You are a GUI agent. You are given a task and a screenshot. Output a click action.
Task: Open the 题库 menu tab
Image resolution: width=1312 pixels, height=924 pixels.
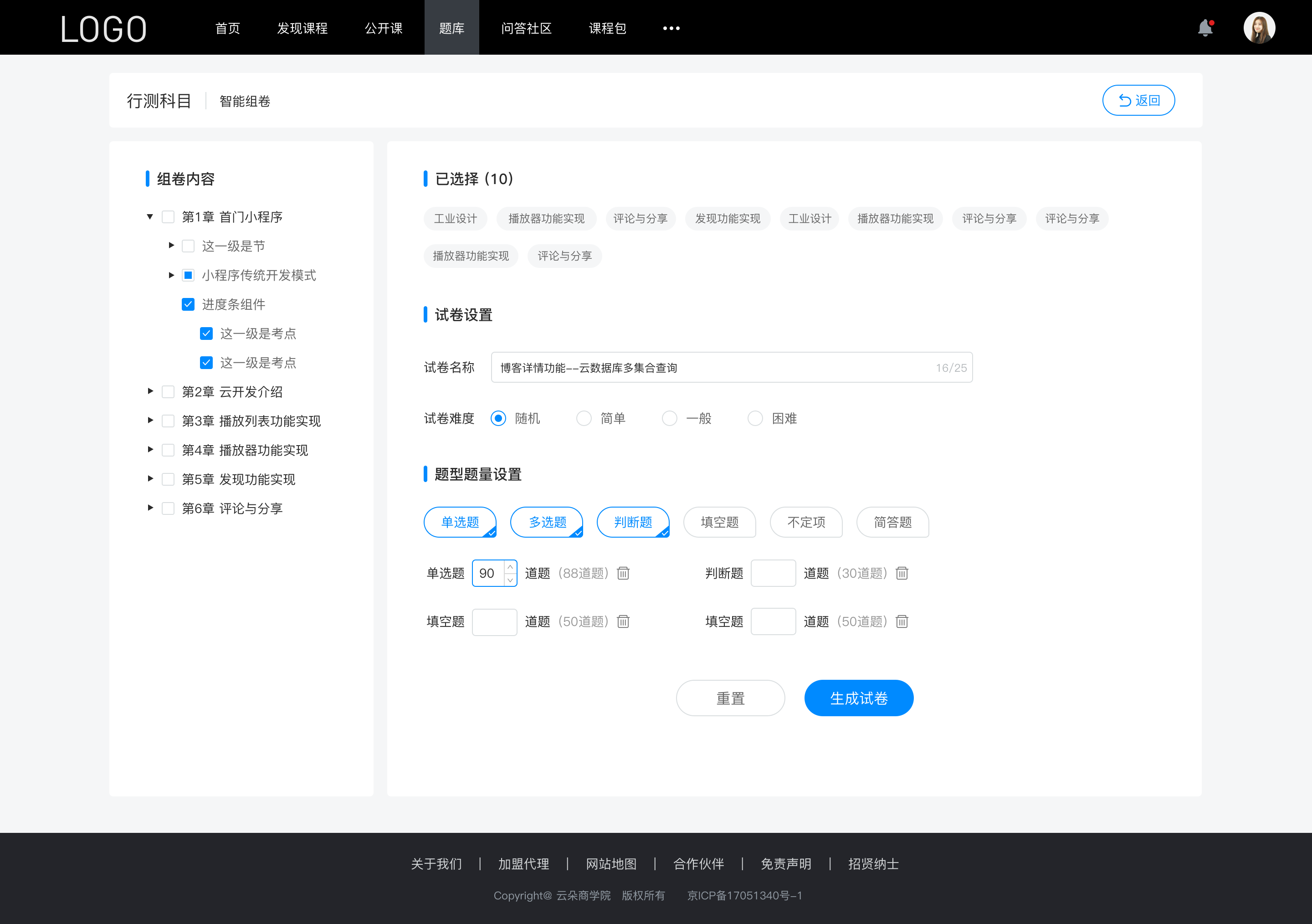pyautogui.click(x=450, y=27)
